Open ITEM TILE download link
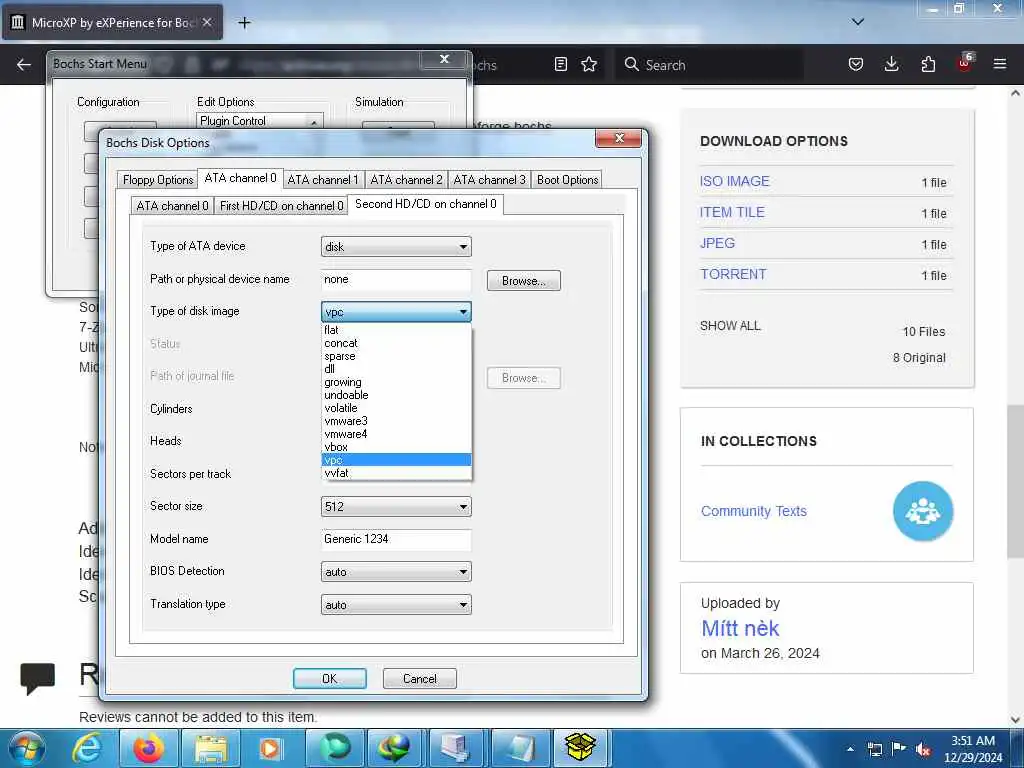 [732, 212]
